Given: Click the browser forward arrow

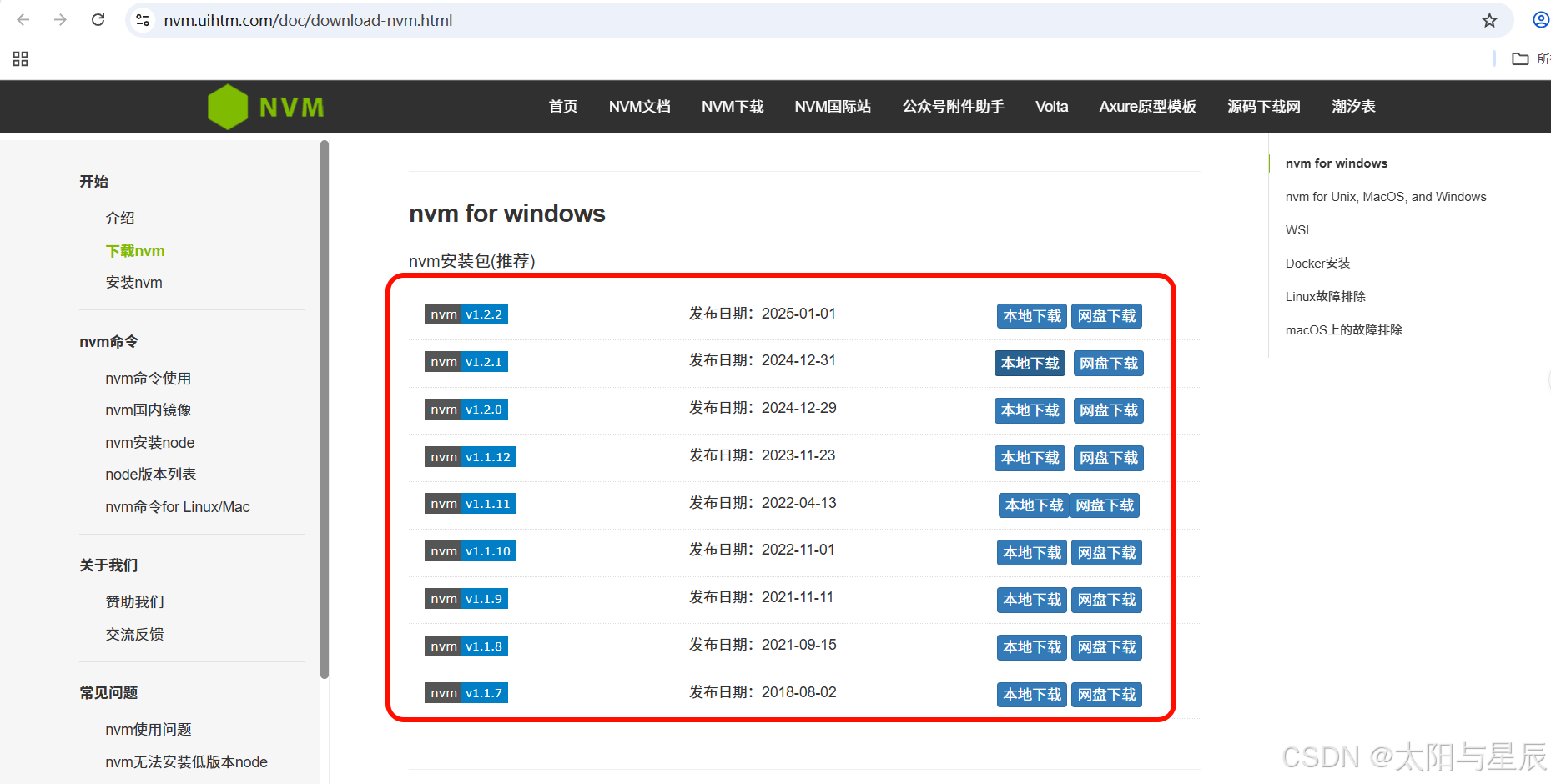Looking at the screenshot, I should 60,20.
